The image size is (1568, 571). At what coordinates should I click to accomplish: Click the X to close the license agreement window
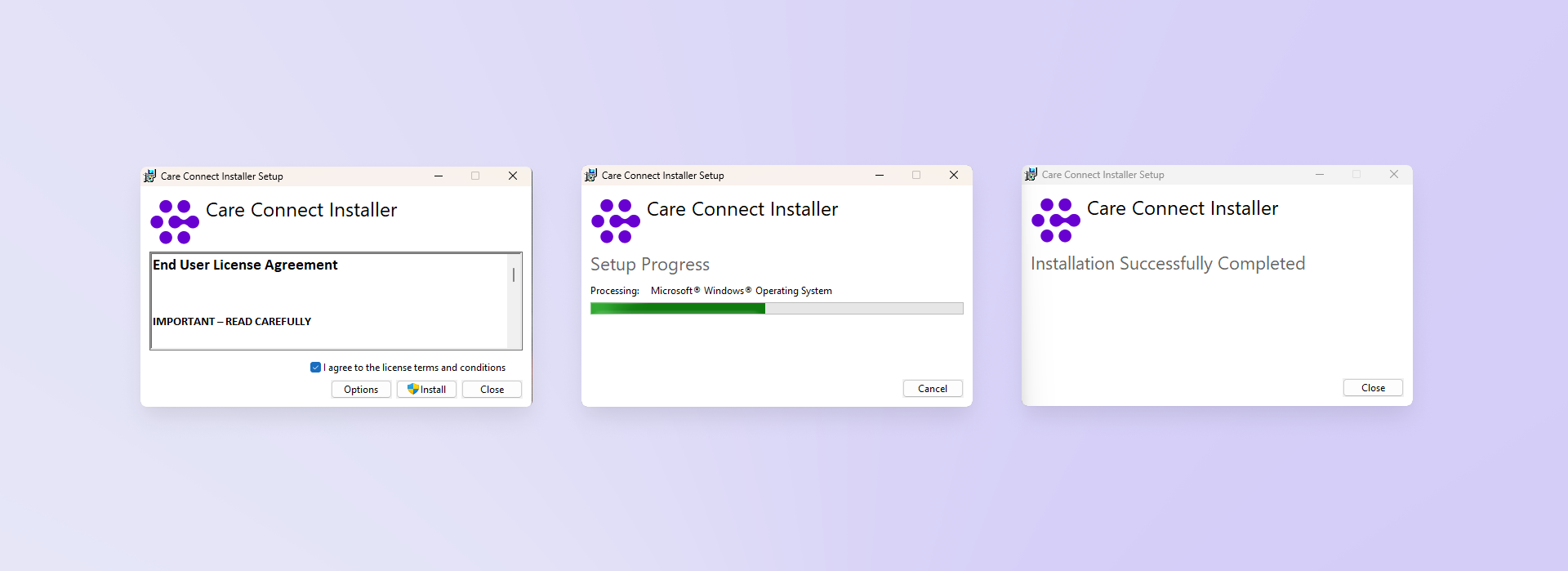click(x=513, y=176)
